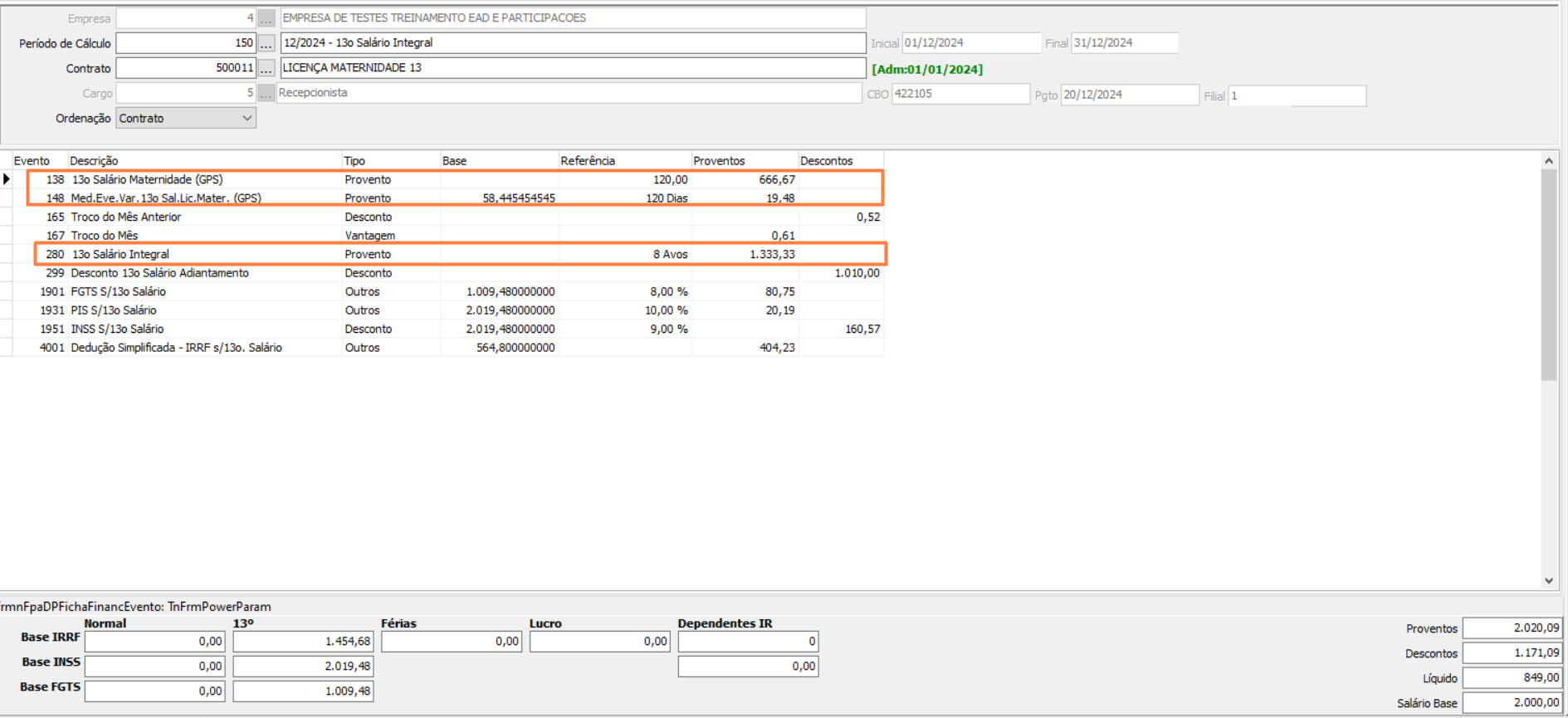Click the Contrato code field
Image resolution: width=1568 pixels, height=718 pixels.
[x=186, y=68]
